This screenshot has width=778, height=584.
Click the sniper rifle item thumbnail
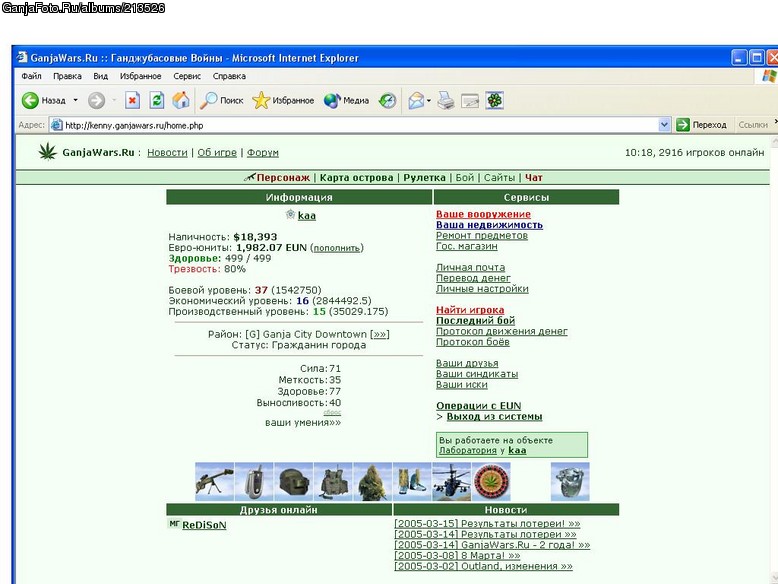[214, 481]
